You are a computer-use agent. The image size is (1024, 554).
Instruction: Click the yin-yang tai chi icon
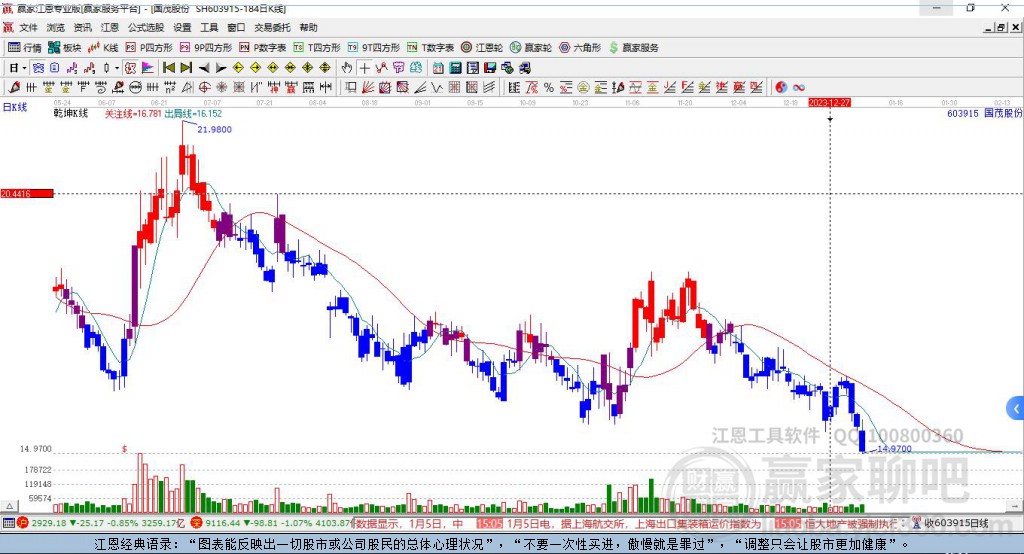781,88
